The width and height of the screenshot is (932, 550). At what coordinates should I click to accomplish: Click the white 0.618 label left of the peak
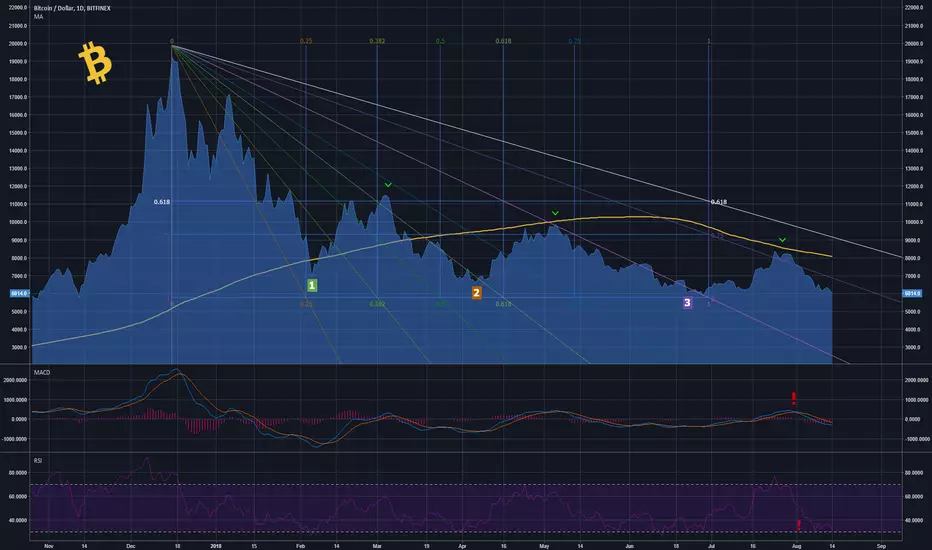click(162, 202)
